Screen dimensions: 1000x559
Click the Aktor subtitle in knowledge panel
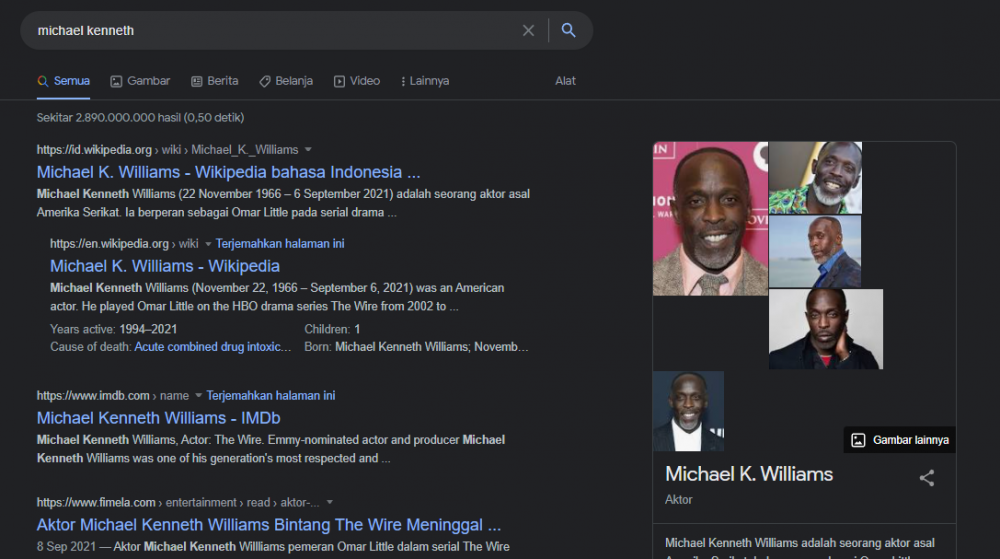click(679, 500)
